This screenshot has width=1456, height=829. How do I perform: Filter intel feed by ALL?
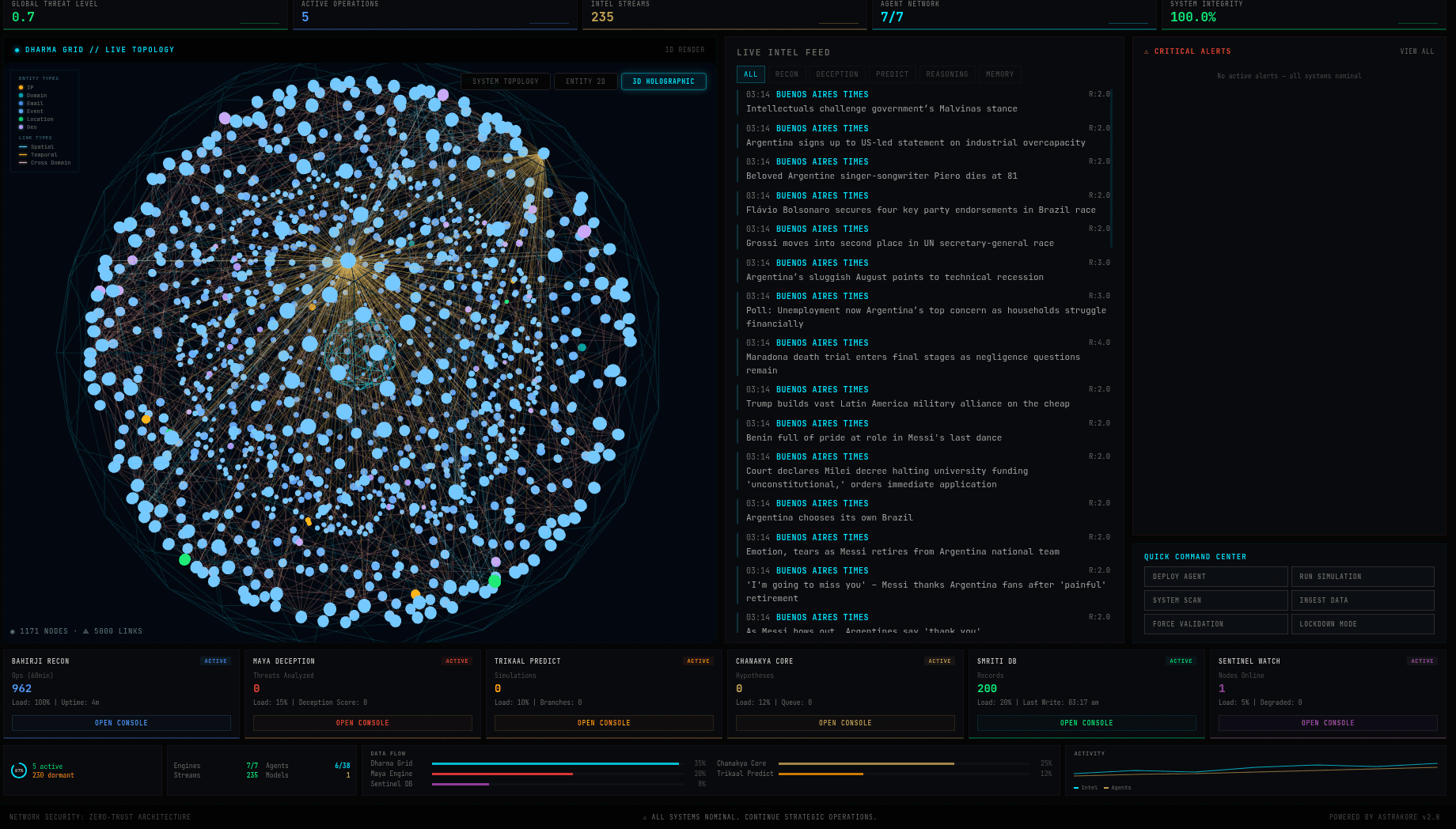751,74
